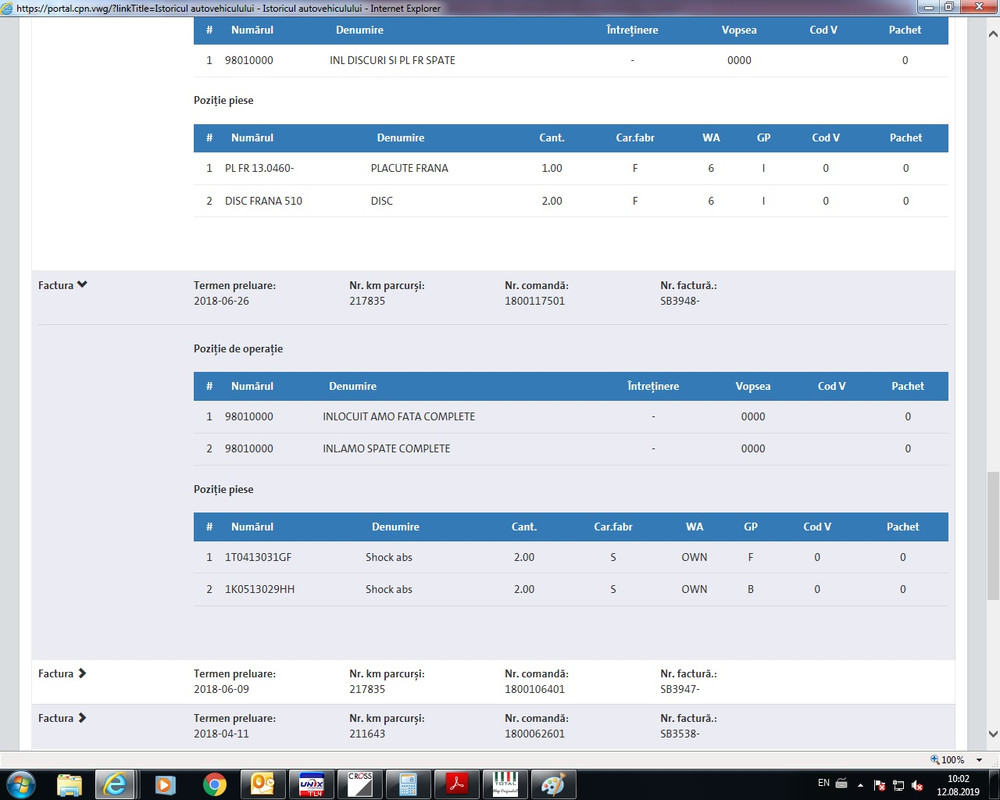Select part number 1T0413031GF
This screenshot has height=800, width=1000.
[x=258, y=557]
